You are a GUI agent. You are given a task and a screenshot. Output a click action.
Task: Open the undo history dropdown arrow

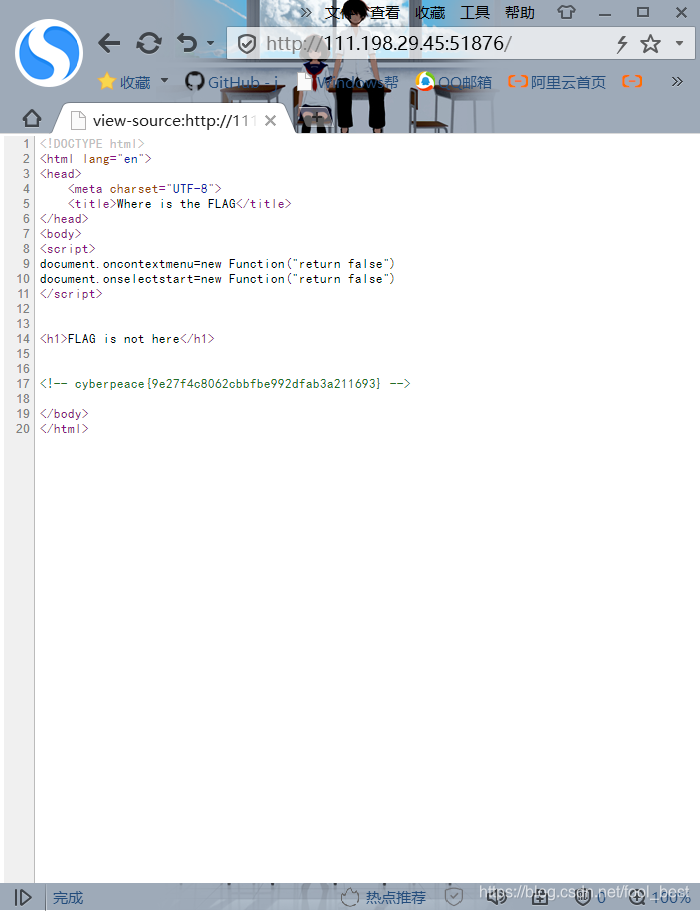click(210, 43)
